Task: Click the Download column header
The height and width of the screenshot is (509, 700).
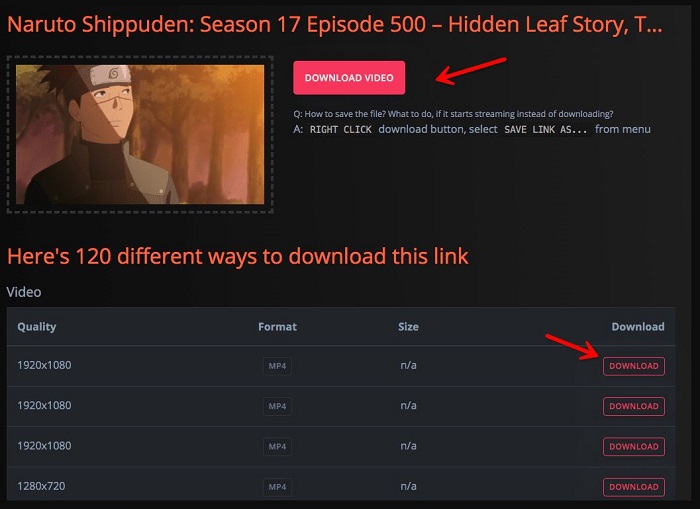Action: [638, 327]
